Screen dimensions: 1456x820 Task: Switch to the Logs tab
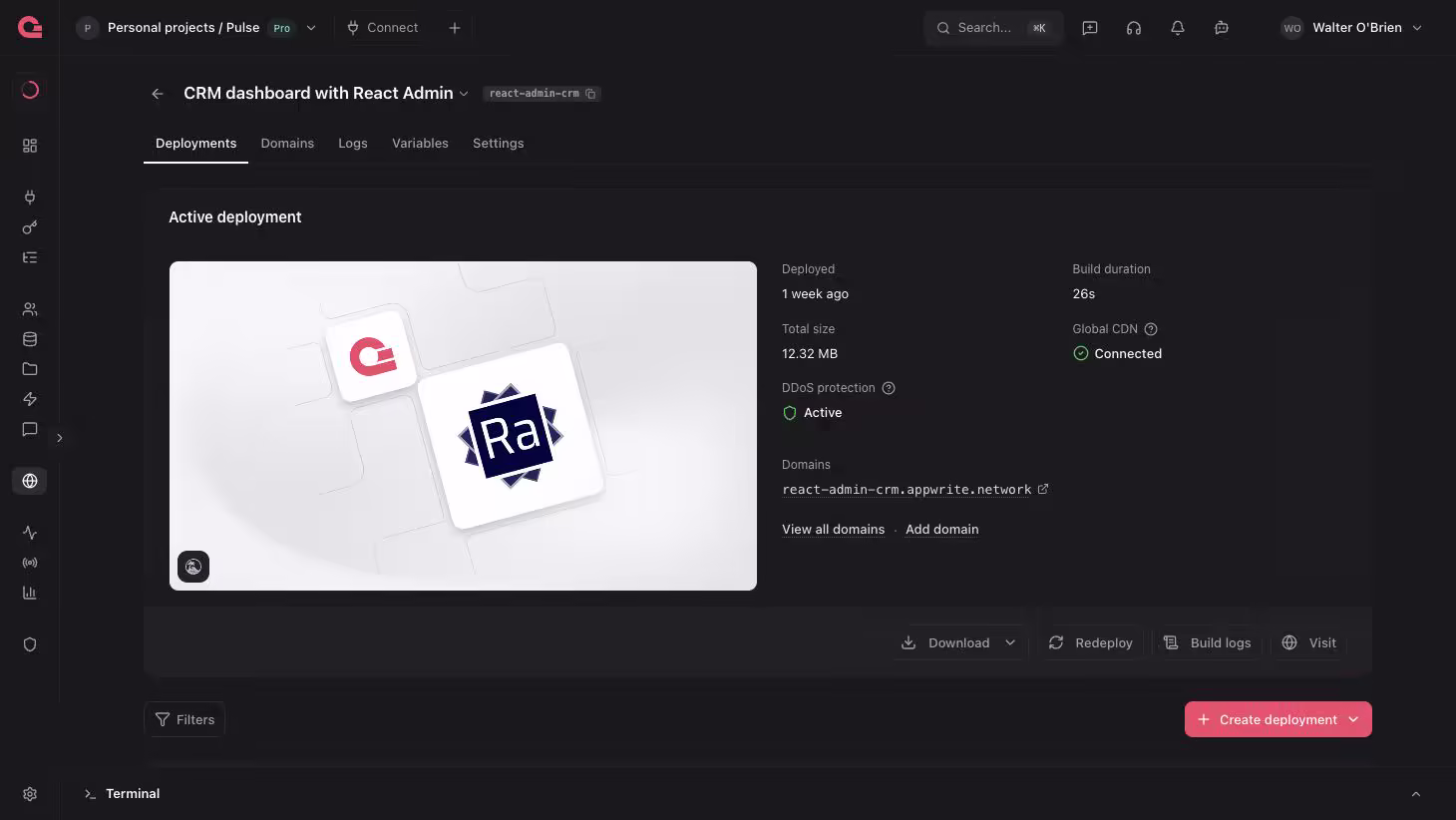point(353,144)
